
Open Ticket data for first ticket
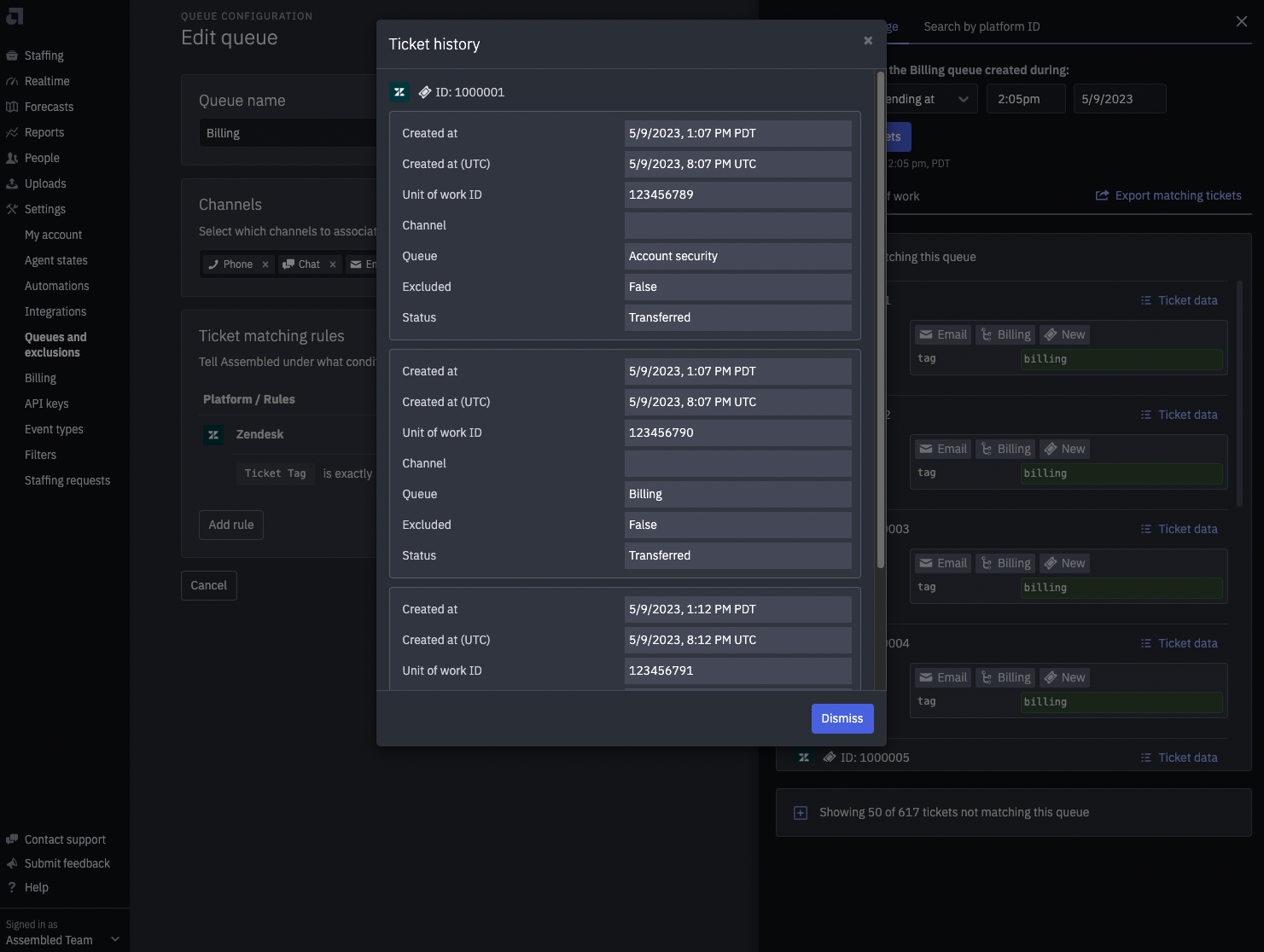pyautogui.click(x=1179, y=300)
